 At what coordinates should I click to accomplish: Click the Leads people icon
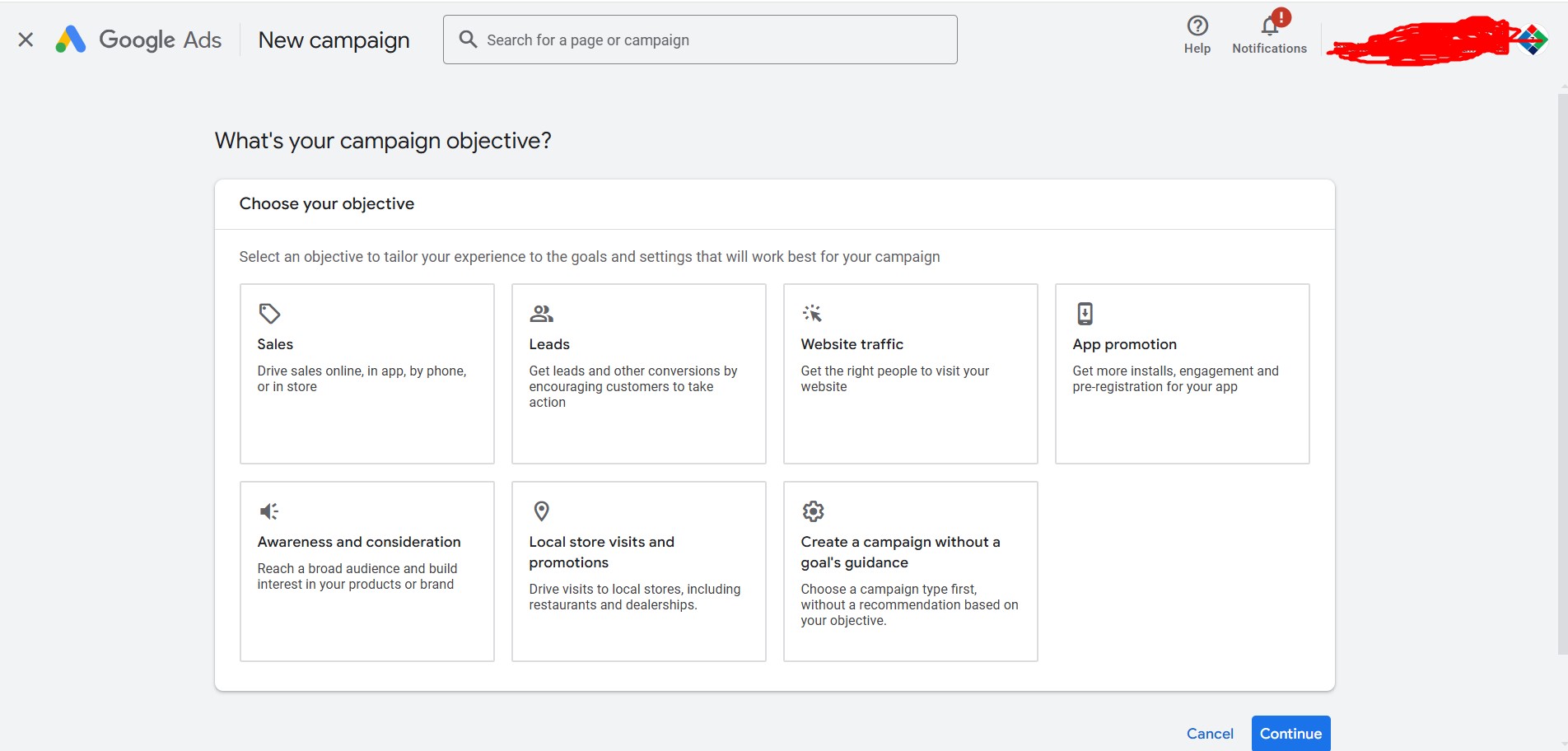pos(541,314)
